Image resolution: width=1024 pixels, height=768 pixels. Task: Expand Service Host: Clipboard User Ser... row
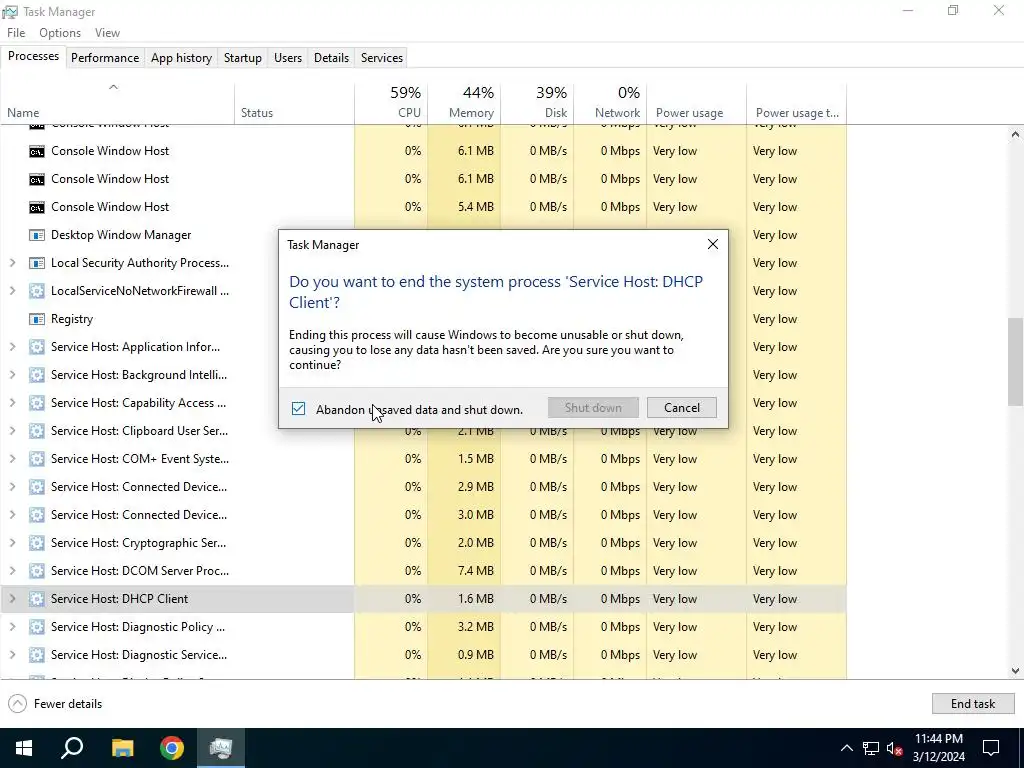[12, 431]
